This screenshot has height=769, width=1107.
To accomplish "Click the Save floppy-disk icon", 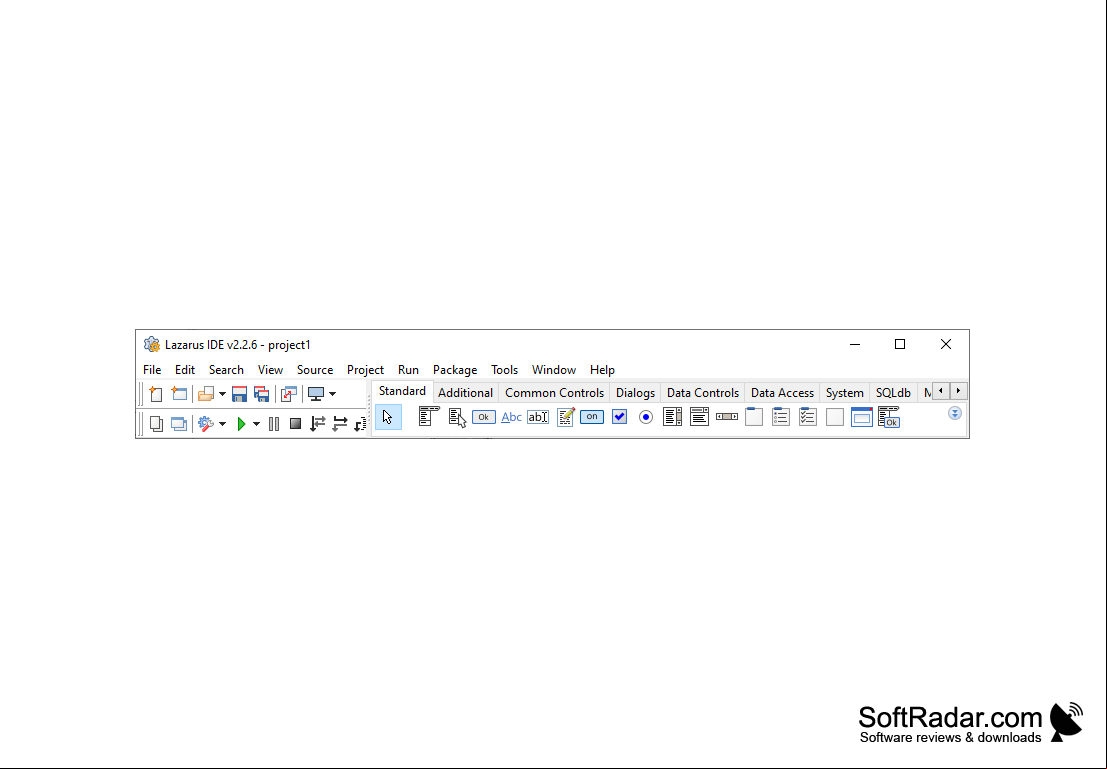I will click(239, 394).
